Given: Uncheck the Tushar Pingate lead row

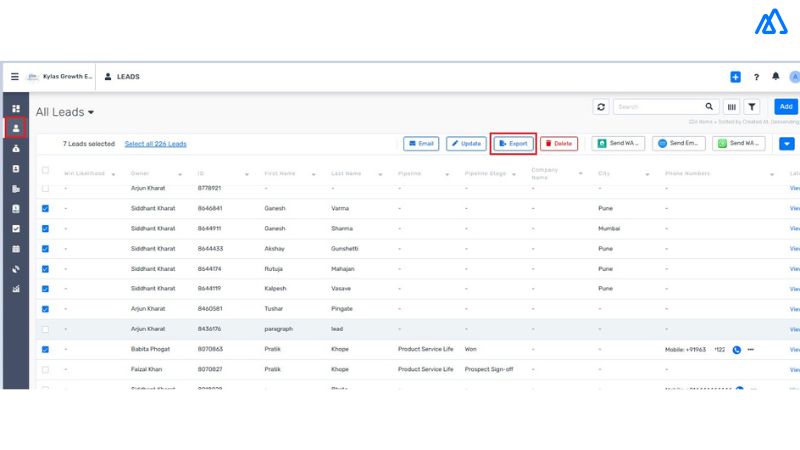Looking at the screenshot, I should [45, 309].
